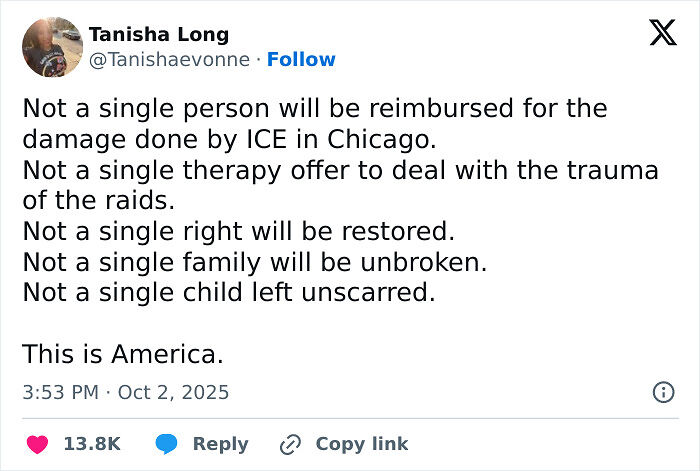Click the chain link copy icon
This screenshot has height=471, width=700.
[291, 444]
